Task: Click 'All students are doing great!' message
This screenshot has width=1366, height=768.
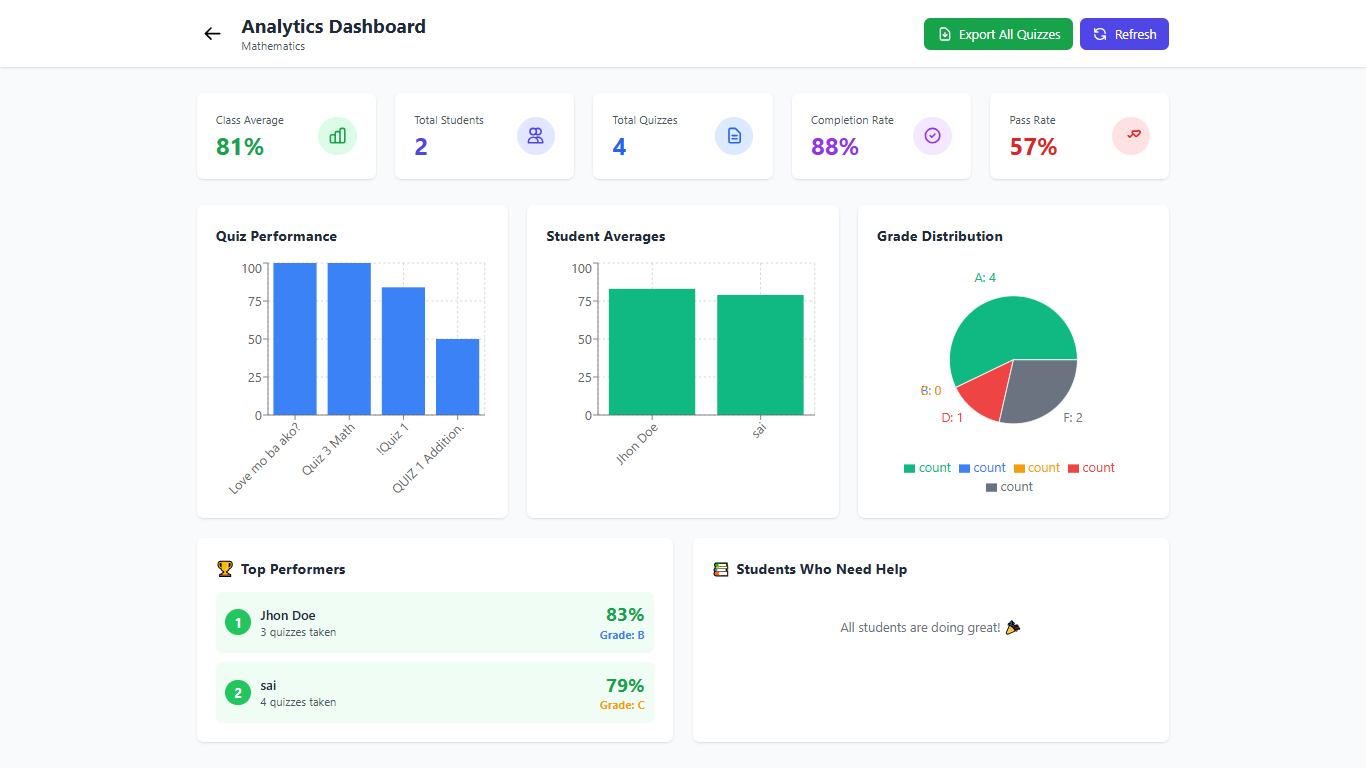Action: coord(930,628)
